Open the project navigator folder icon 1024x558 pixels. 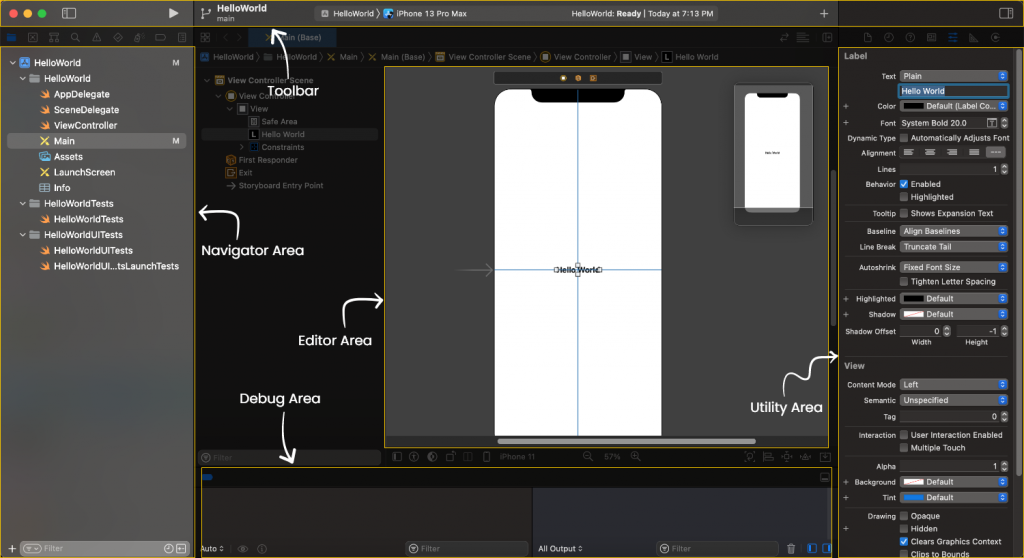12,37
